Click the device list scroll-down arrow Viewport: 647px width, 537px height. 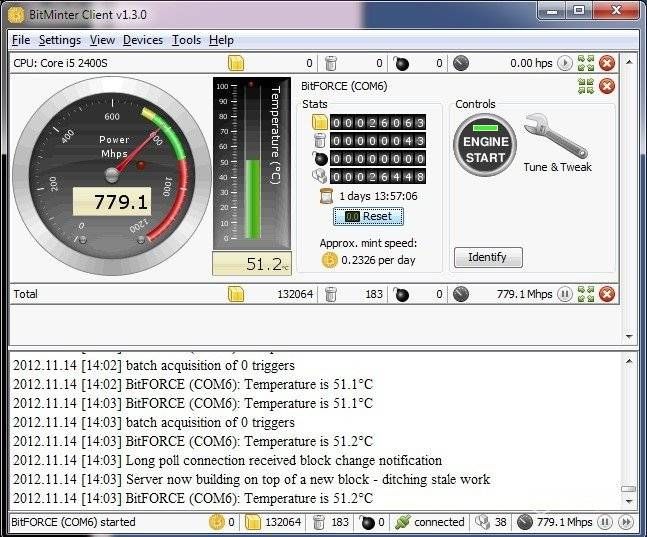coord(629,336)
